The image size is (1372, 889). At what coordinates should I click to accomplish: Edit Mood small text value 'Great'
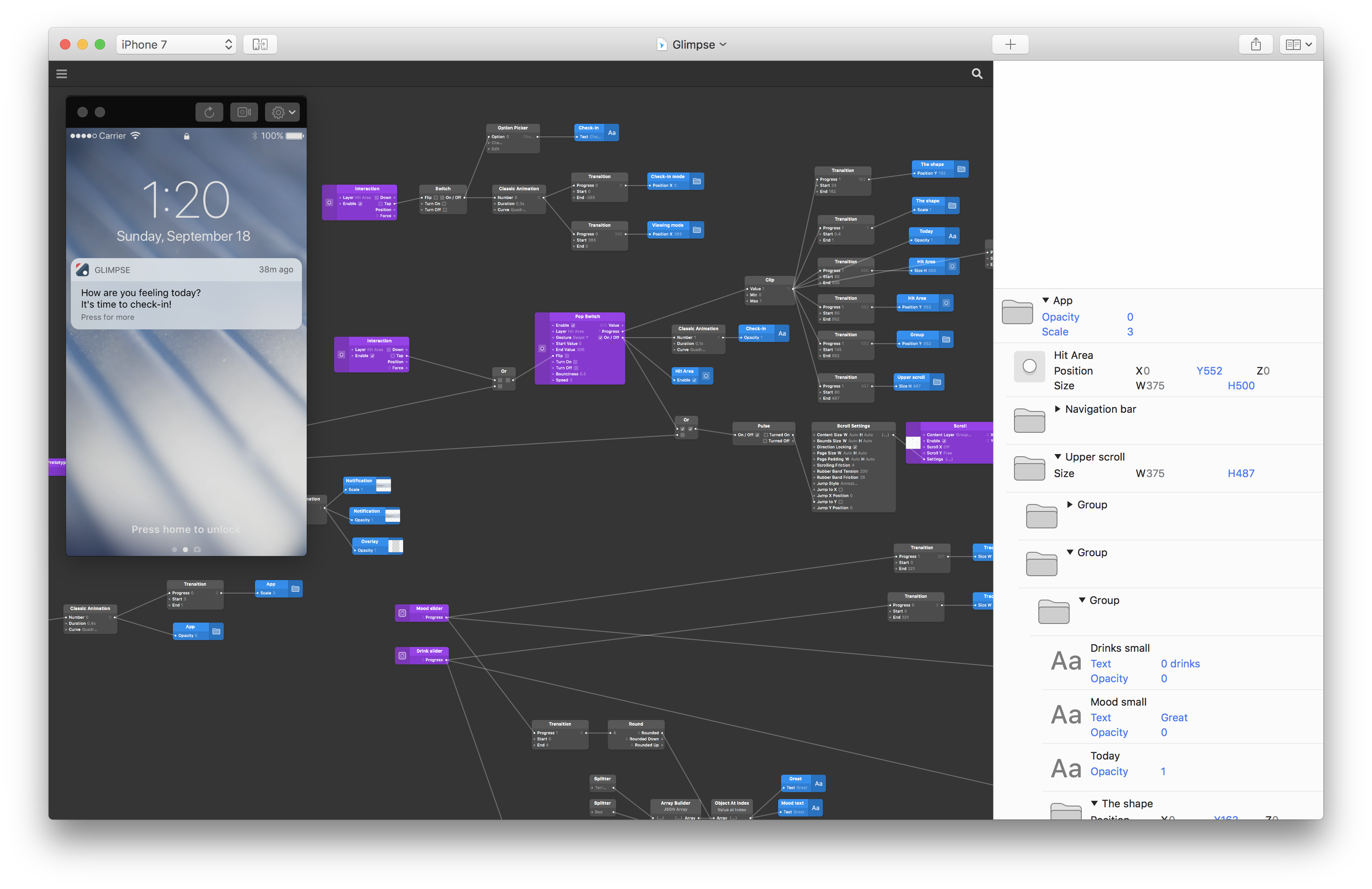(1174, 717)
